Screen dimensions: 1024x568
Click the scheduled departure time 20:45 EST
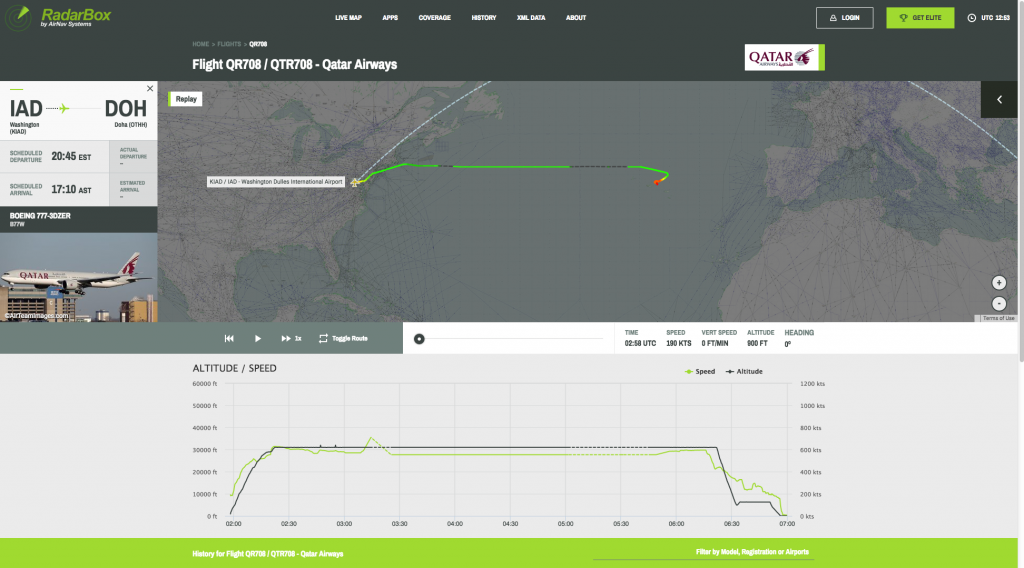(x=71, y=157)
